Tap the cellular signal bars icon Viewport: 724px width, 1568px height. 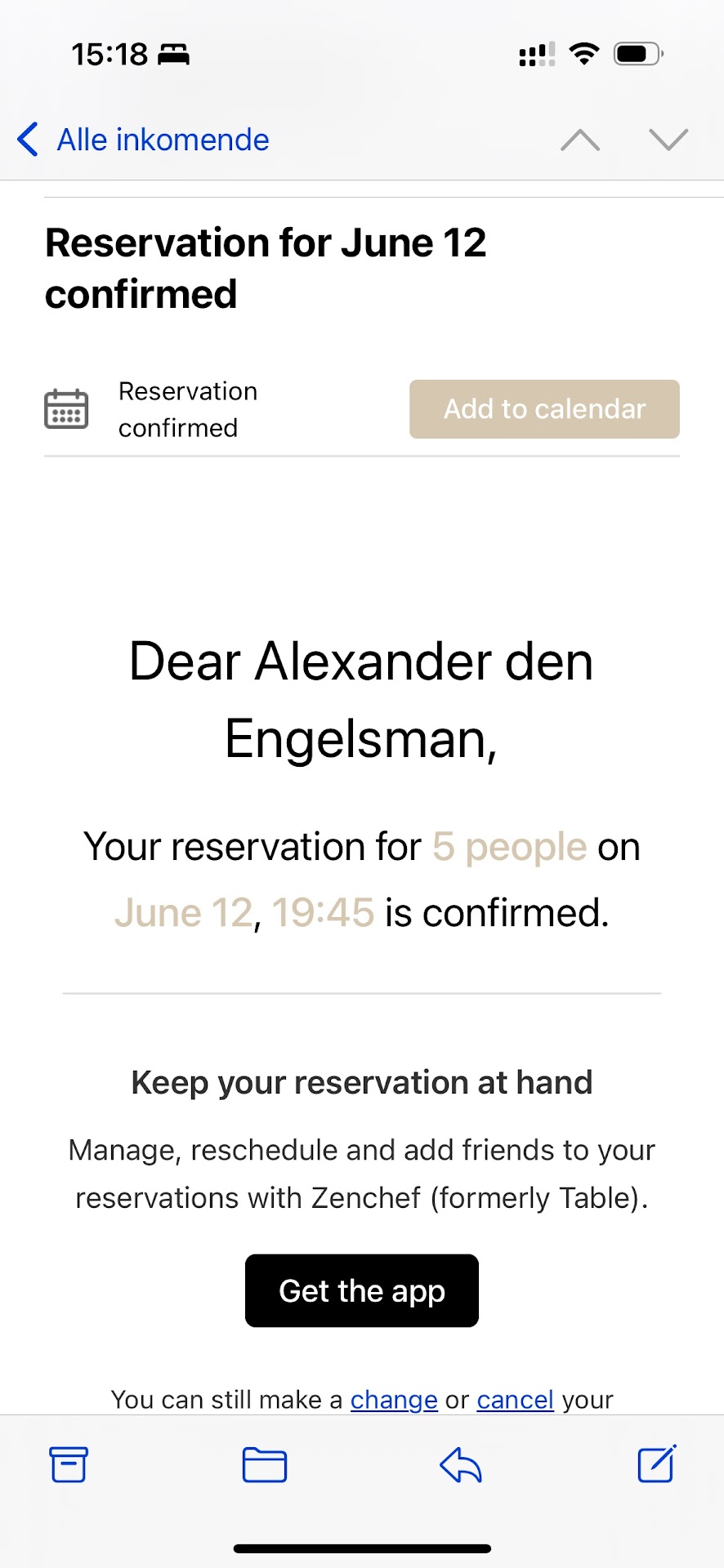click(x=537, y=55)
